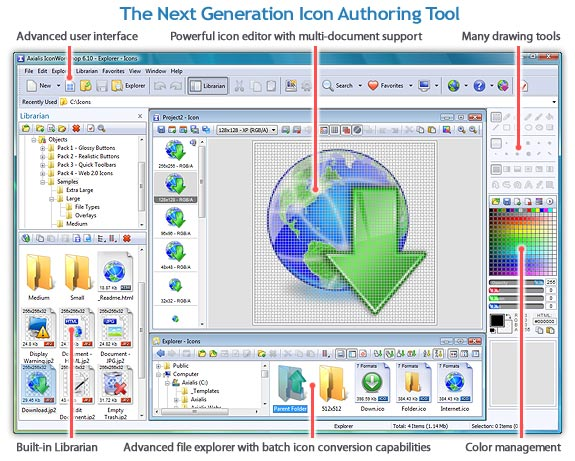Click the globe web icon in main toolbar
The height and width of the screenshot is (461, 575).
click(x=454, y=86)
